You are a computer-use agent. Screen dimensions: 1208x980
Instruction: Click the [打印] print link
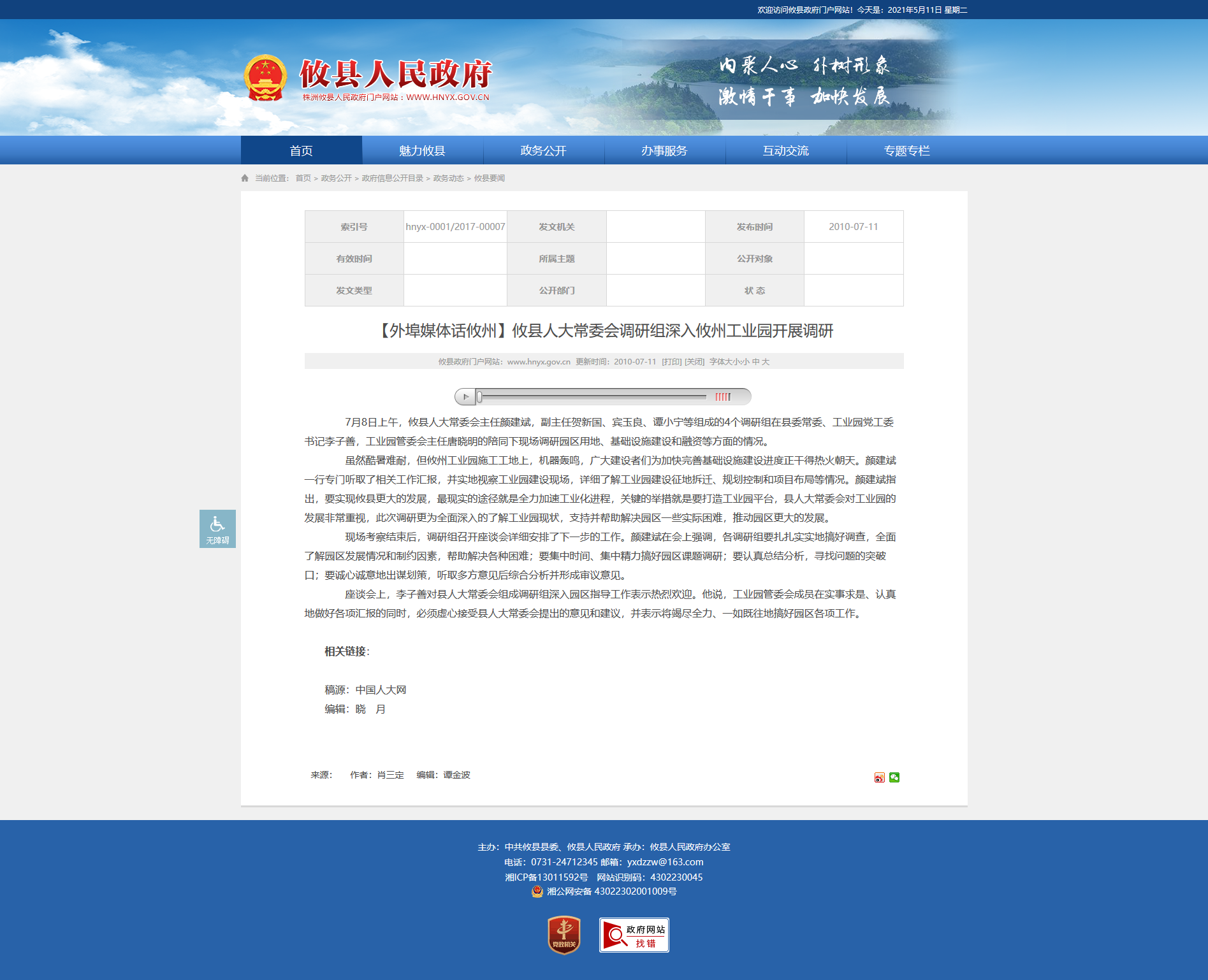(x=671, y=362)
